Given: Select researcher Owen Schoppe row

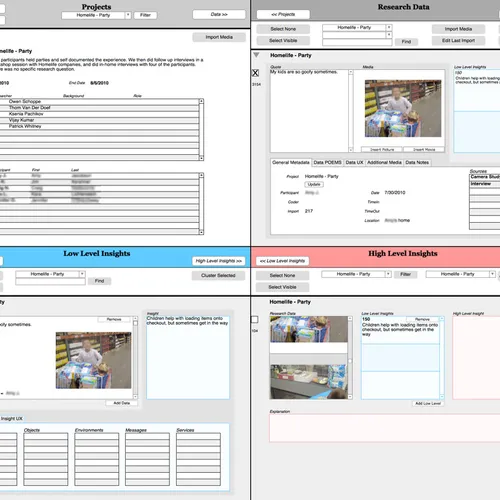Looking at the screenshot, I should click(x=99, y=101).
